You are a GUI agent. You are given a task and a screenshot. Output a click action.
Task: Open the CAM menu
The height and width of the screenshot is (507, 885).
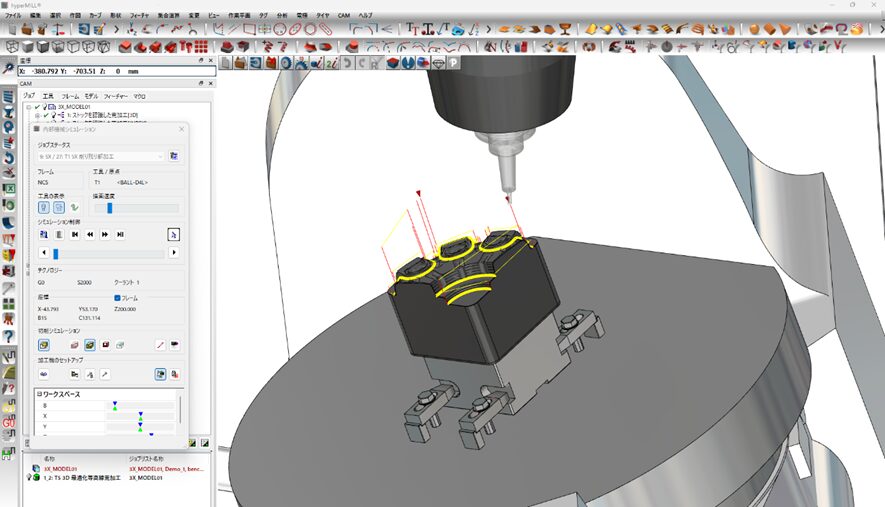point(343,17)
